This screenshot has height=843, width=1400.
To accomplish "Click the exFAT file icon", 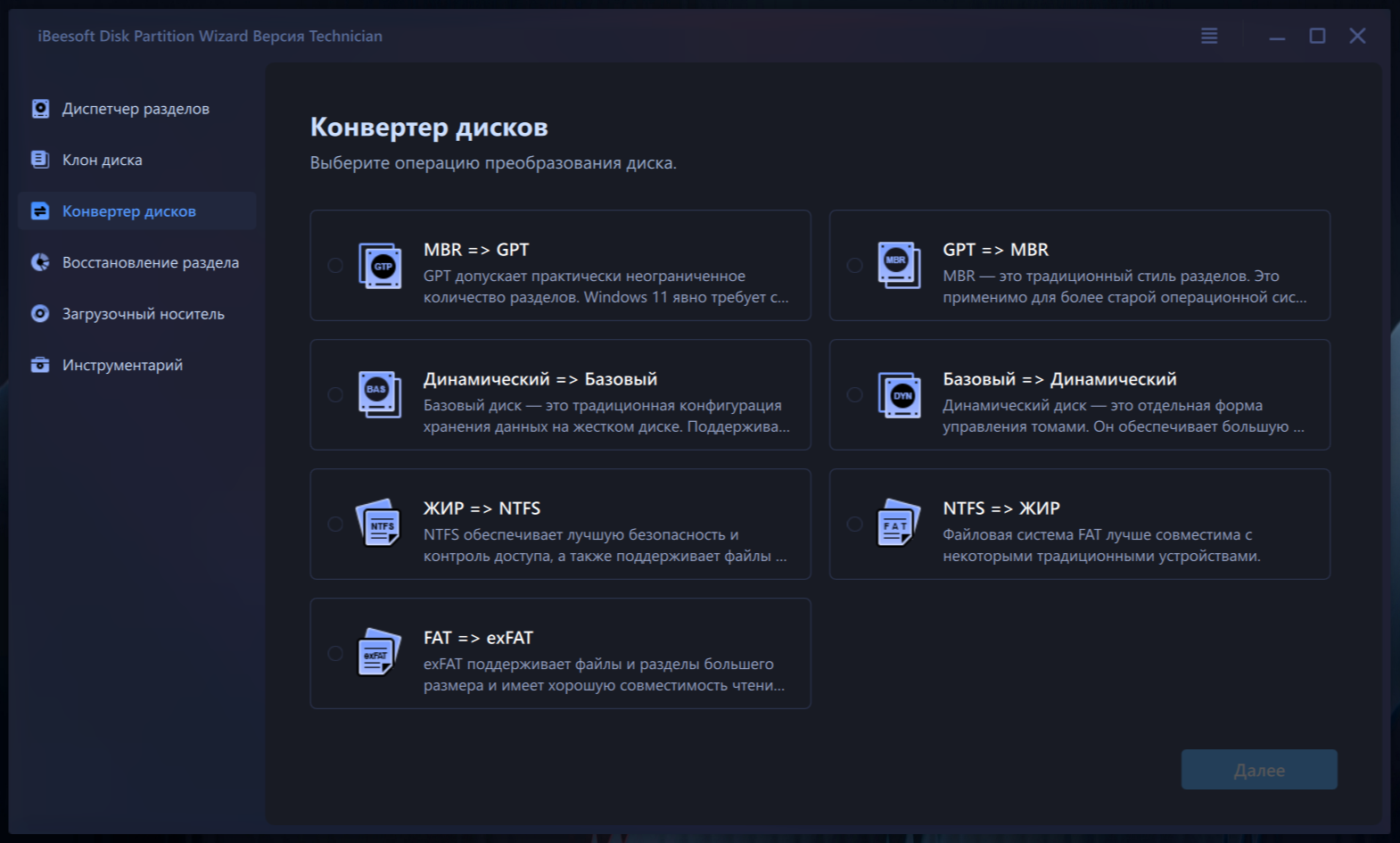I will coord(379,653).
